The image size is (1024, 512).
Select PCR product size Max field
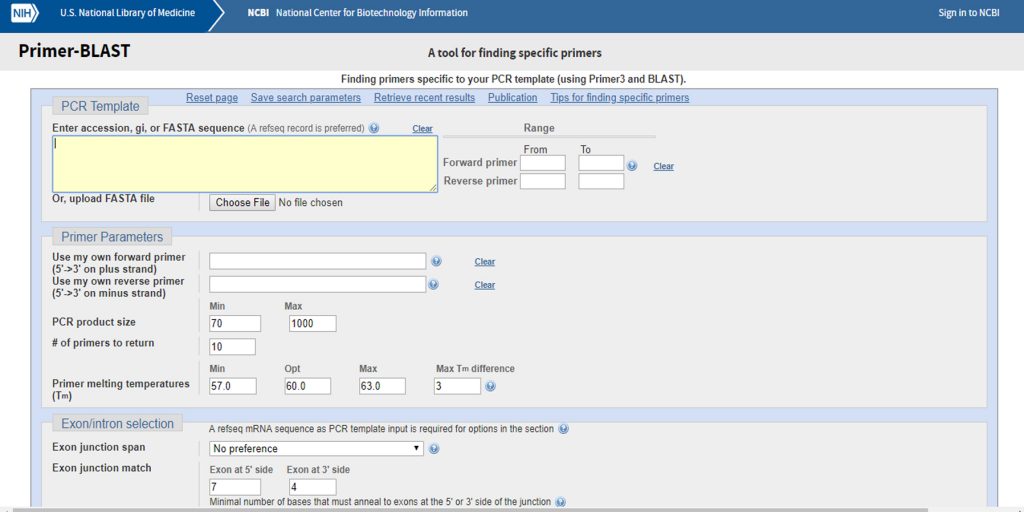[313, 323]
